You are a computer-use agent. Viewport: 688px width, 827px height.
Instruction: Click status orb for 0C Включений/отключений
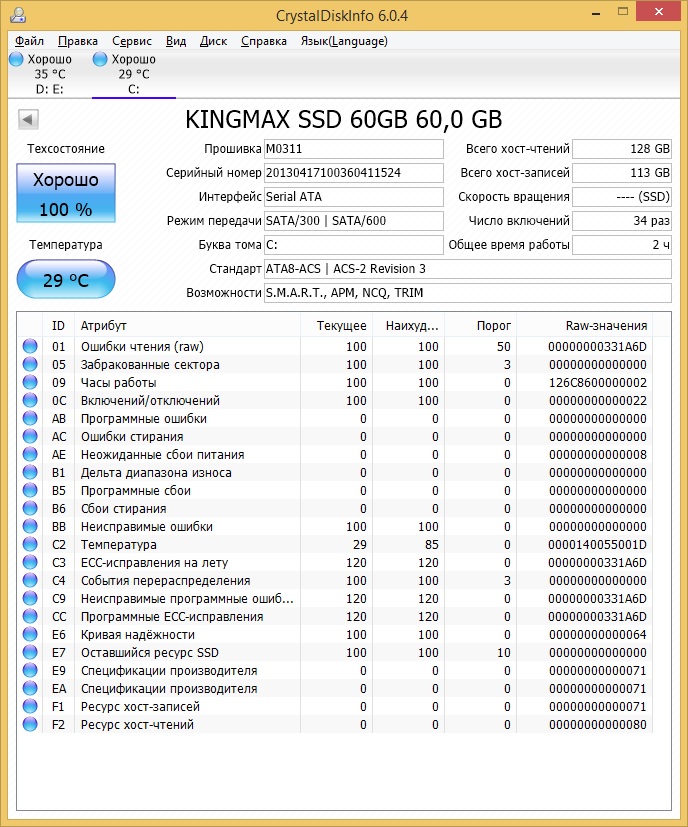tap(30, 400)
